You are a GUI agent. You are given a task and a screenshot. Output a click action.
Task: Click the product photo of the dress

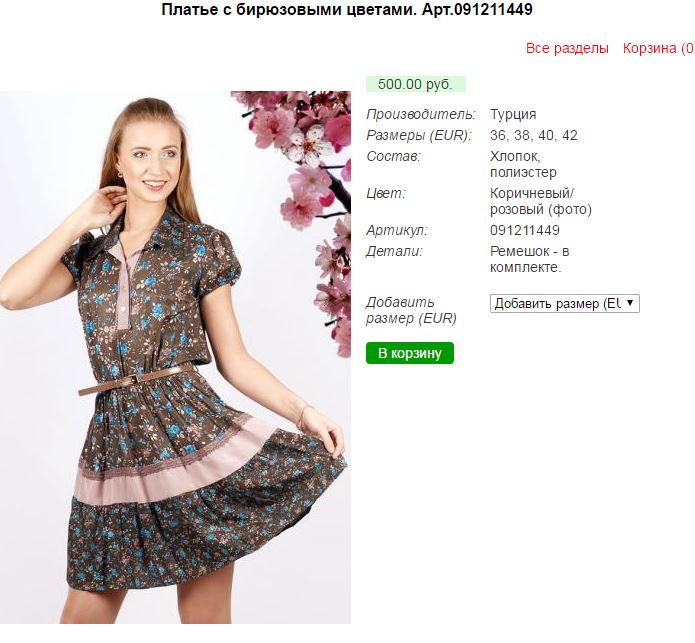coord(176,357)
